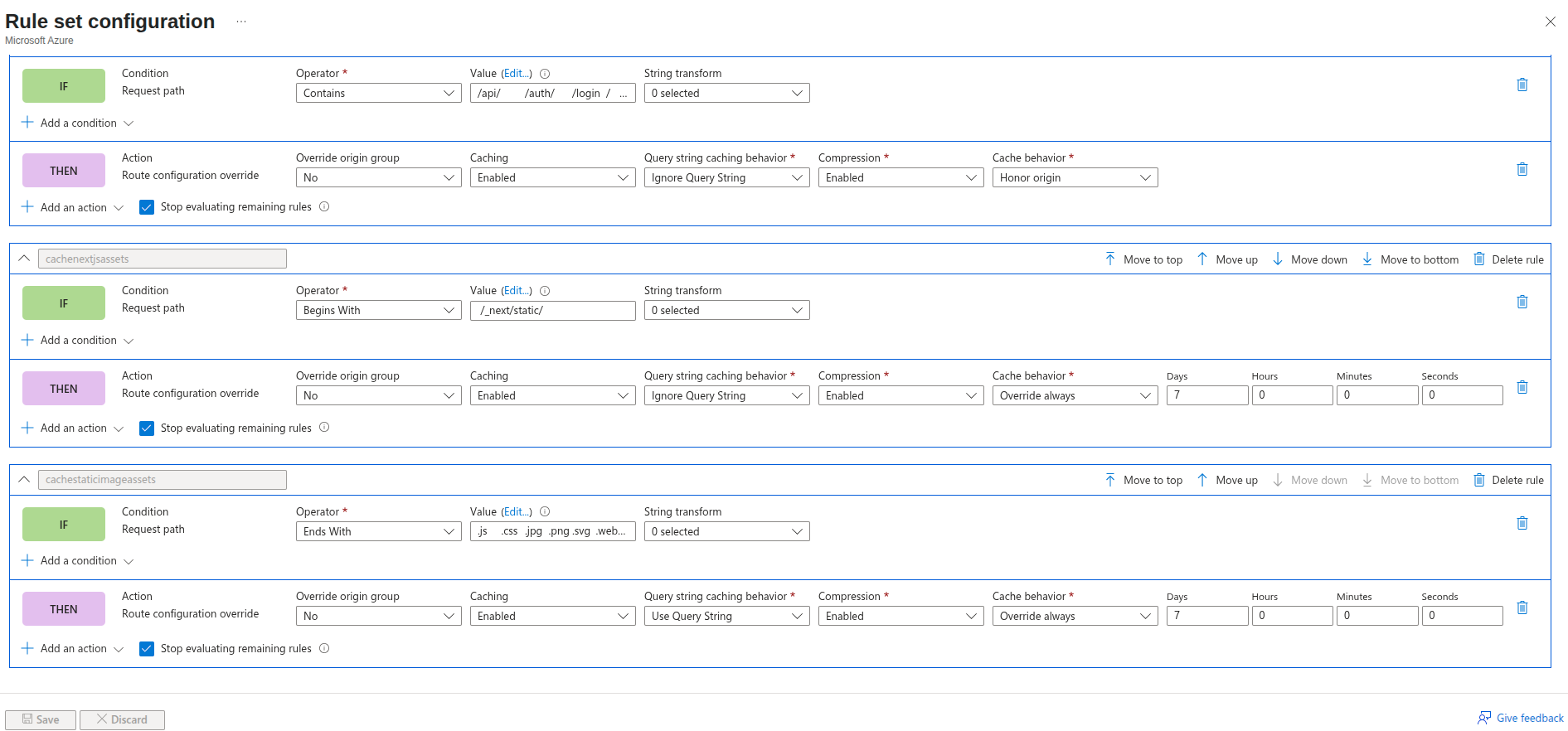Delete the Begins With request path condition

pos(1522,302)
